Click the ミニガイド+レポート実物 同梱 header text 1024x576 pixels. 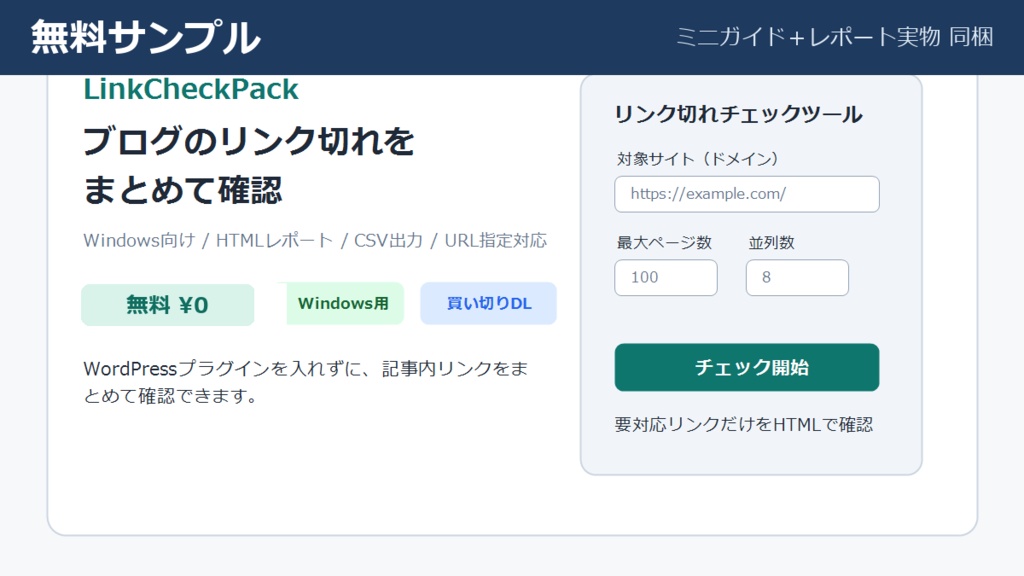pyautogui.click(x=835, y=37)
